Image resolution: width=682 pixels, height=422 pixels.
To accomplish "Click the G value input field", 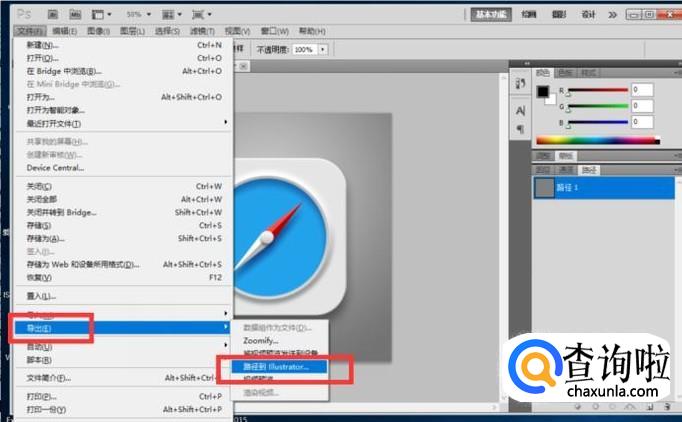I will (x=642, y=106).
